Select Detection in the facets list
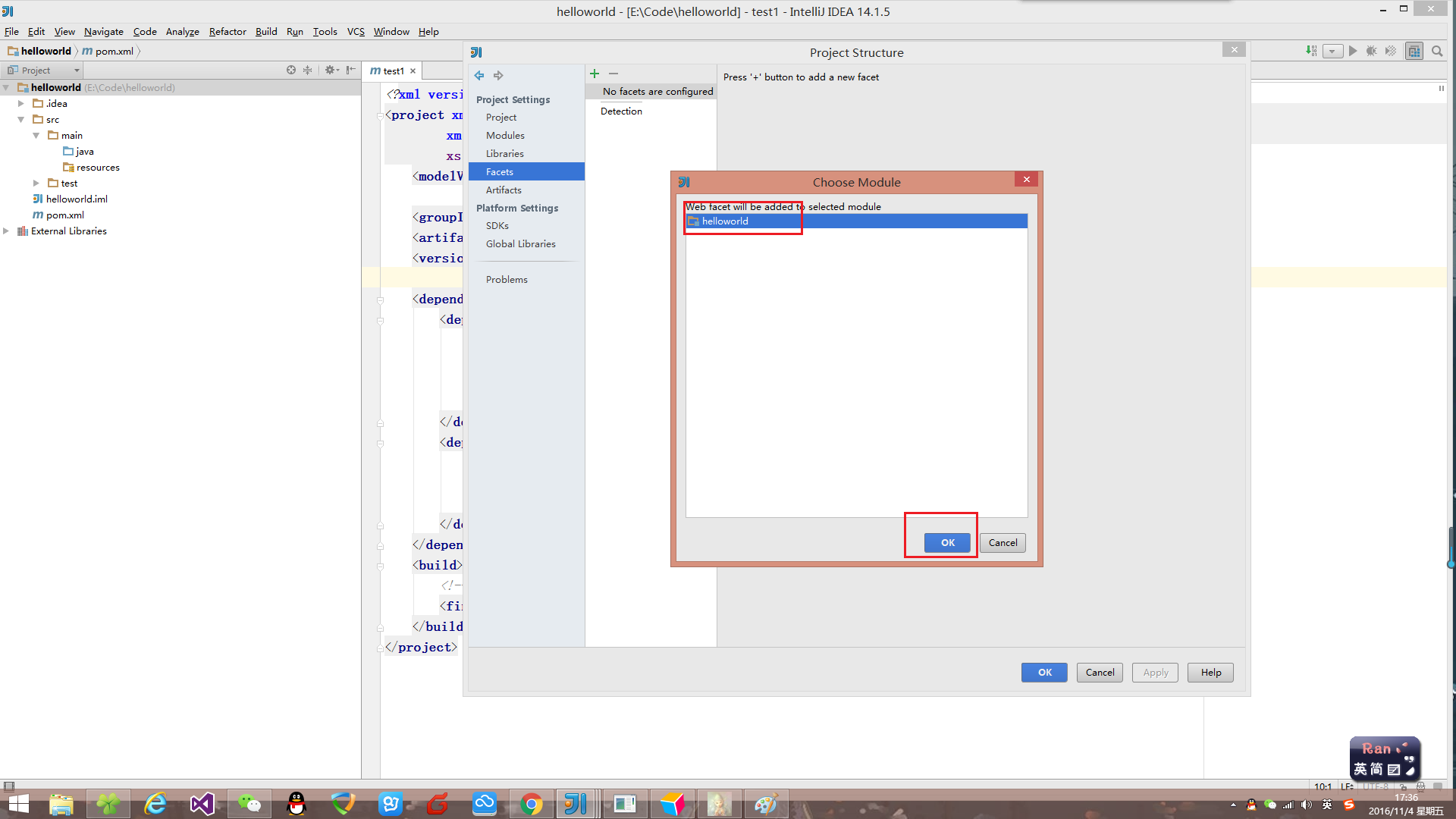 [x=621, y=111]
